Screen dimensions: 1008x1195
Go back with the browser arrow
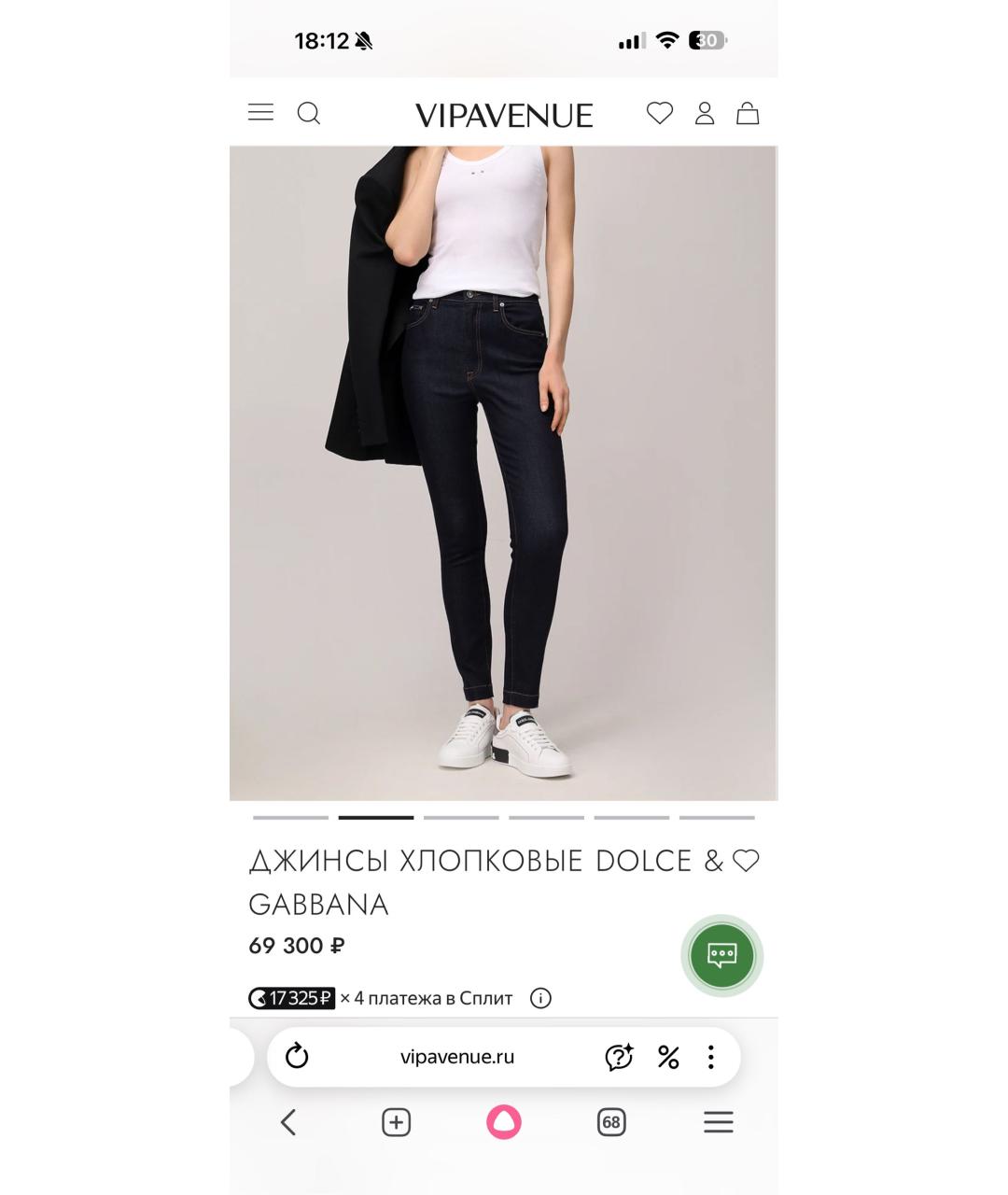pyautogui.click(x=288, y=1122)
